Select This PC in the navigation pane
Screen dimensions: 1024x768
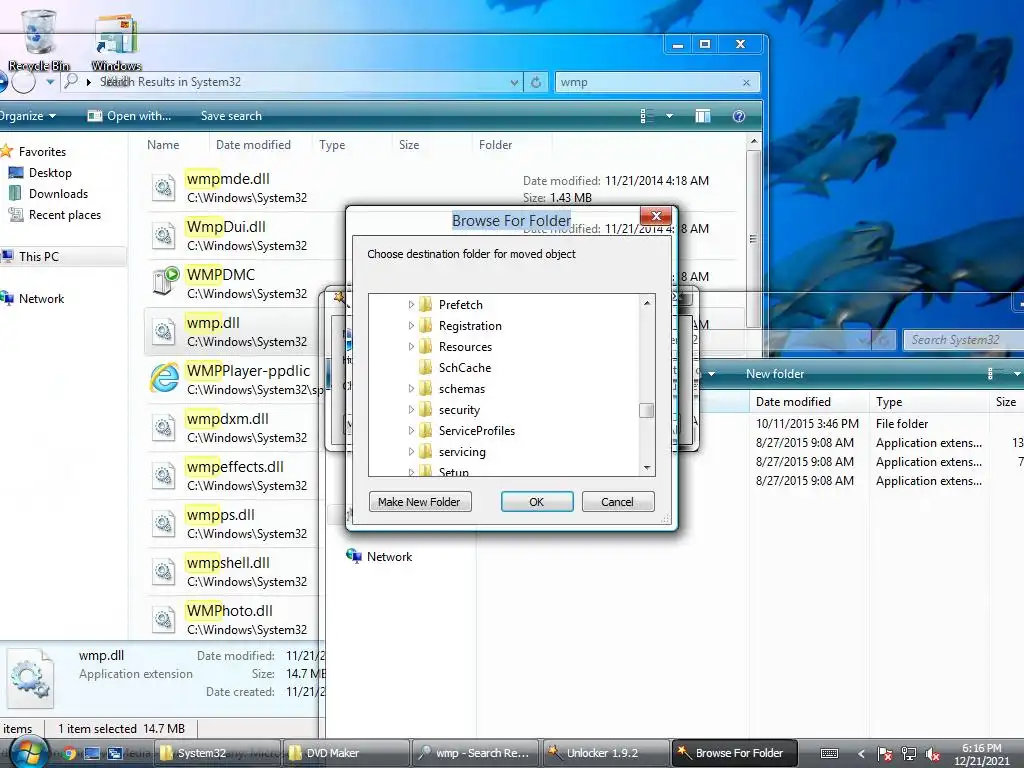(38, 257)
